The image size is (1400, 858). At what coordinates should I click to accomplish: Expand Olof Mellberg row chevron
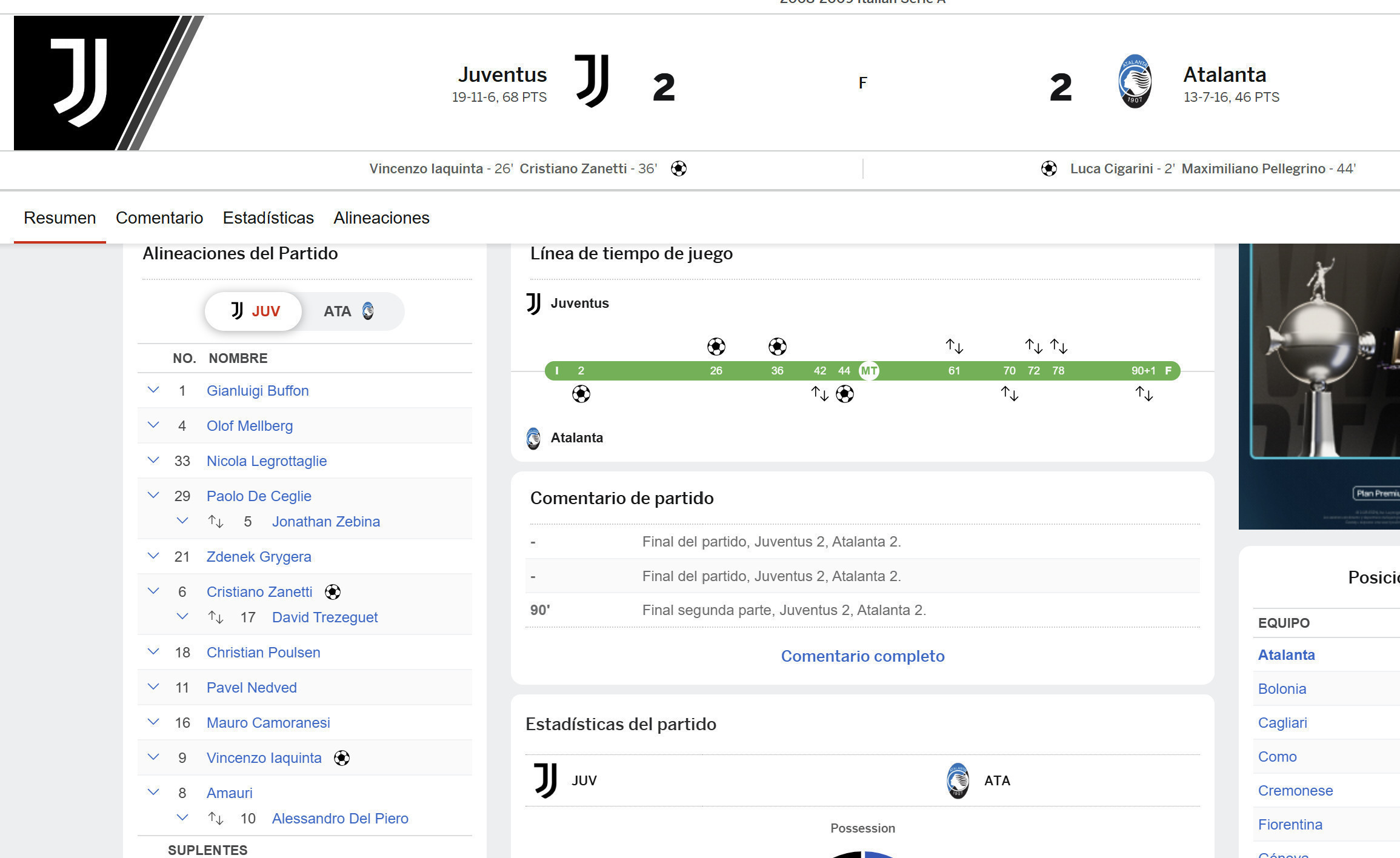coord(153,425)
